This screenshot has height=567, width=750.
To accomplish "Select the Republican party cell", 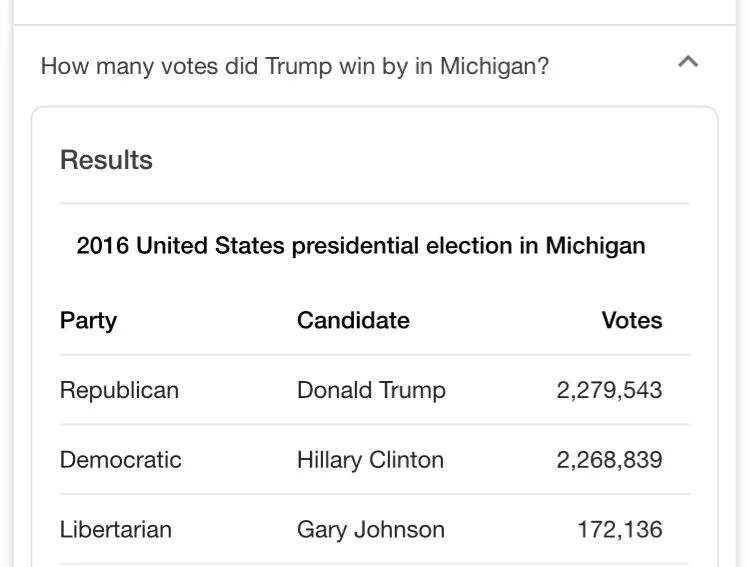I will (x=119, y=389).
